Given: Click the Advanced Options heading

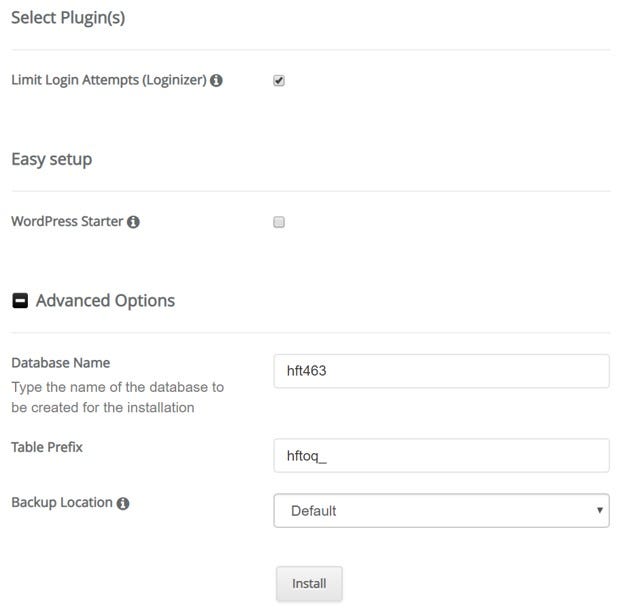Looking at the screenshot, I should pyautogui.click(x=105, y=301).
